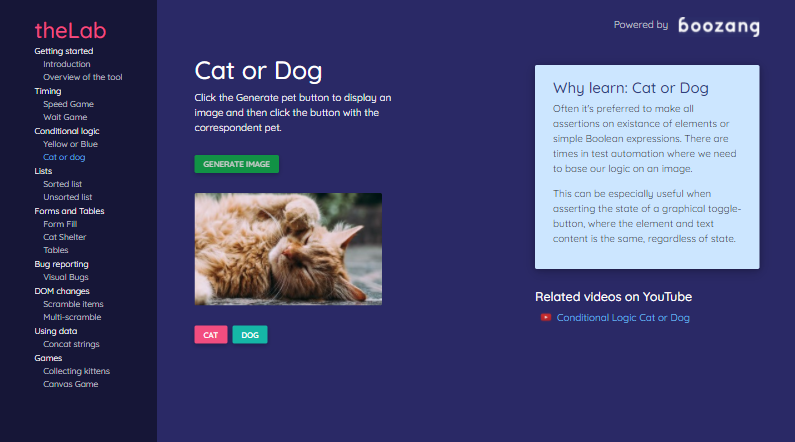
Task: Open Scramble items exercise
Action: 73,304
